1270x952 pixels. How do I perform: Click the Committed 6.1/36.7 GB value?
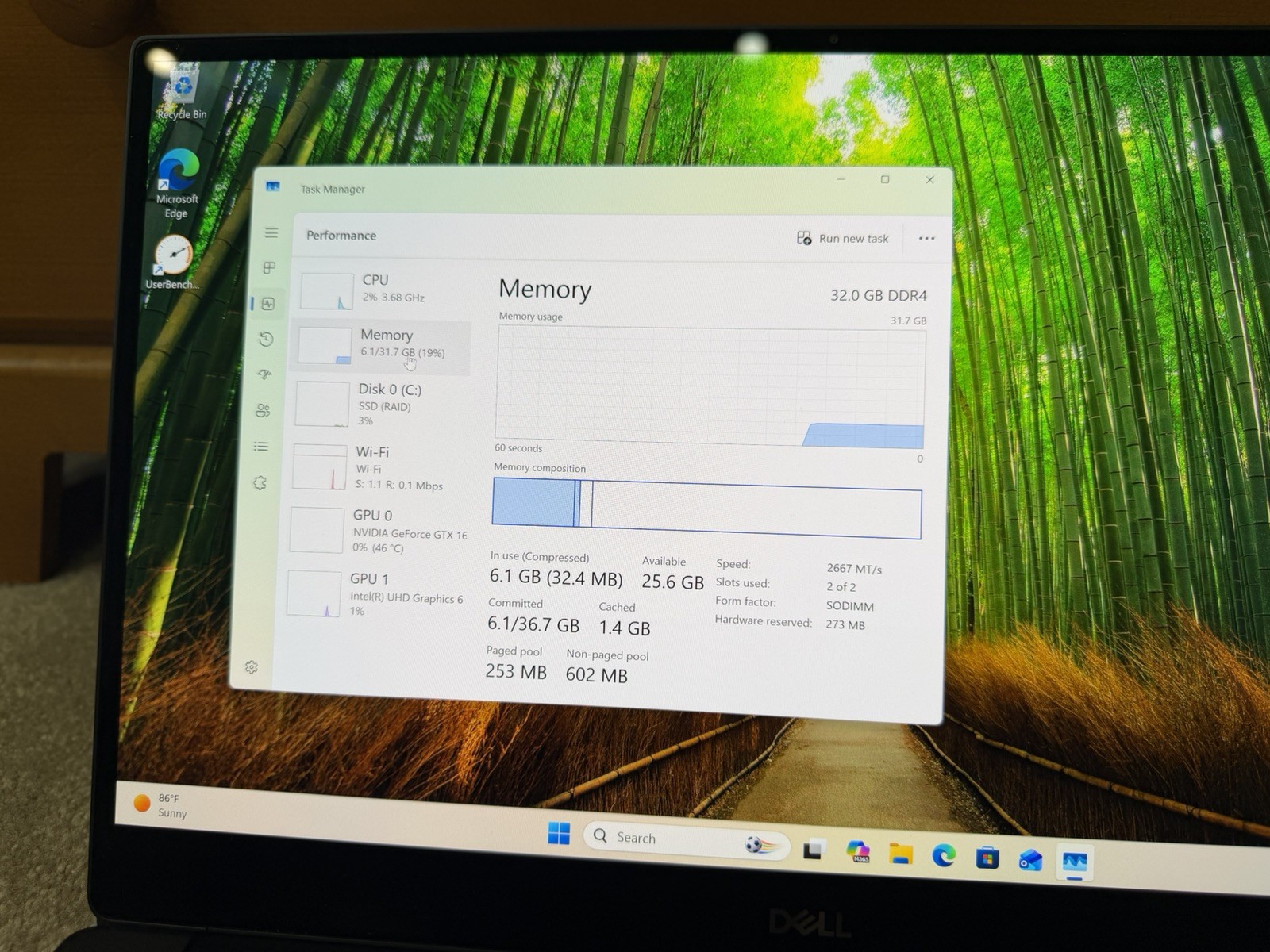point(533,624)
